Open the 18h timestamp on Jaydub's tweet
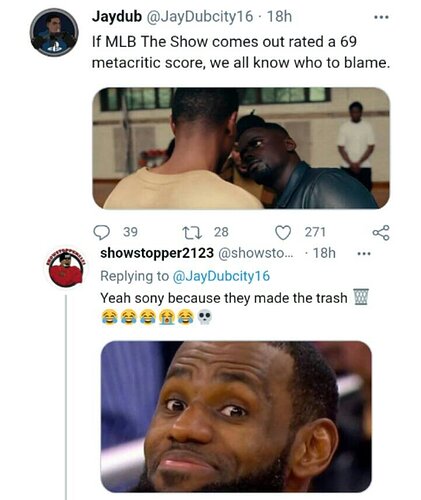 279,17
